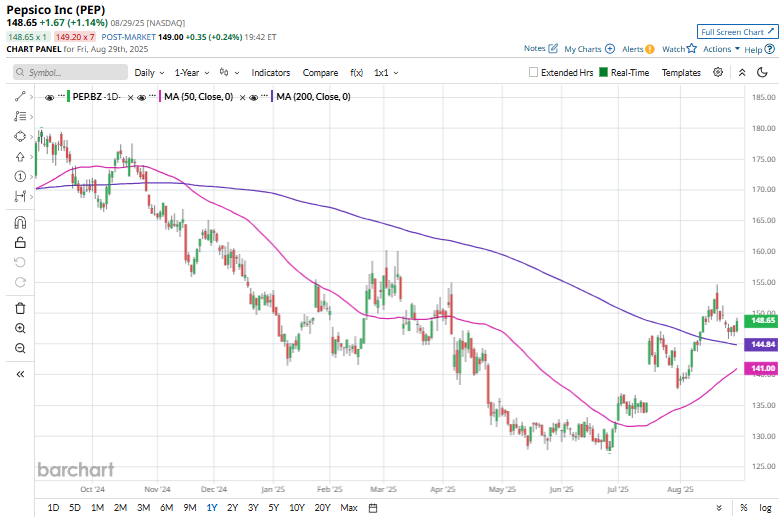This screenshot has width=781, height=521.
Task: Expand the Actions dropdown
Action: (721, 49)
